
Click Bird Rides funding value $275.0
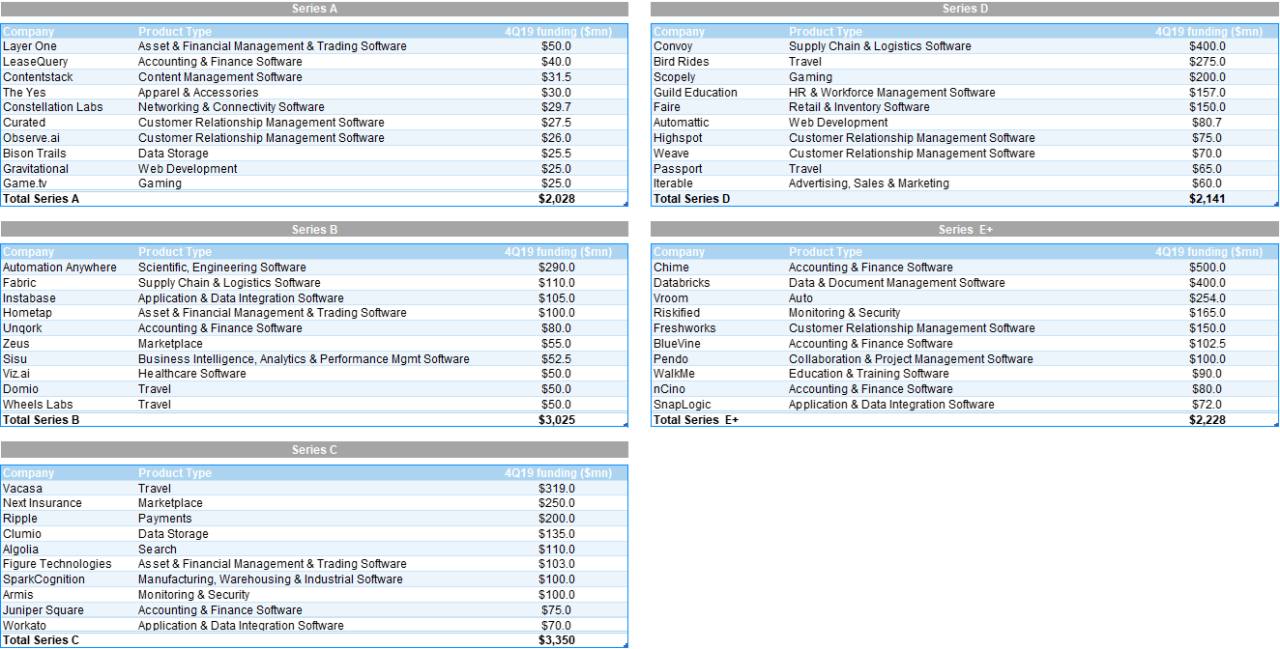[x=1207, y=62]
